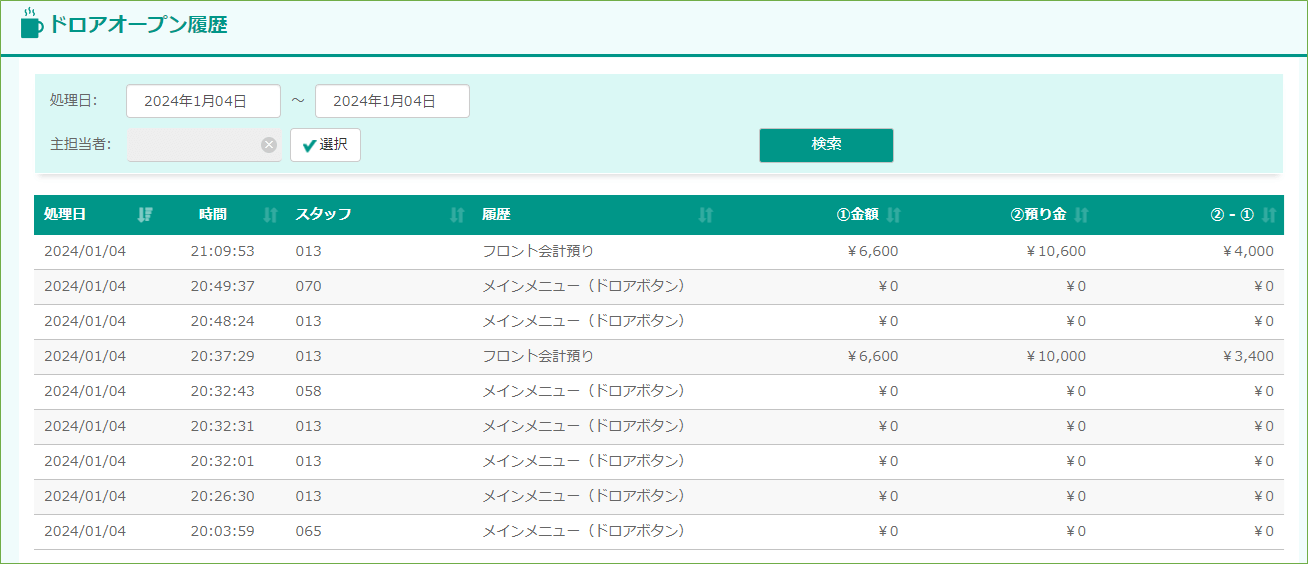
Task: Open the start date field 2024年1月04日
Action: coord(203,101)
